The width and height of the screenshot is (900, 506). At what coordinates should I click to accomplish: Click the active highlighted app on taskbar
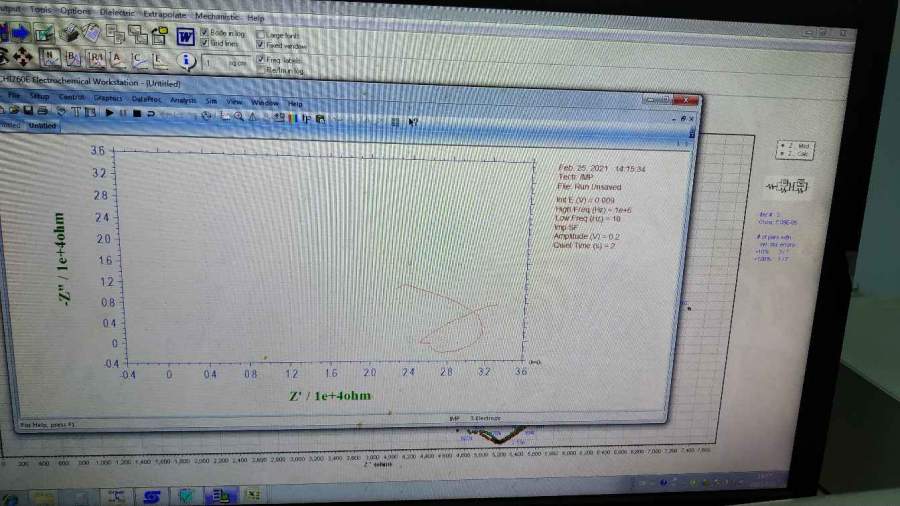220,495
